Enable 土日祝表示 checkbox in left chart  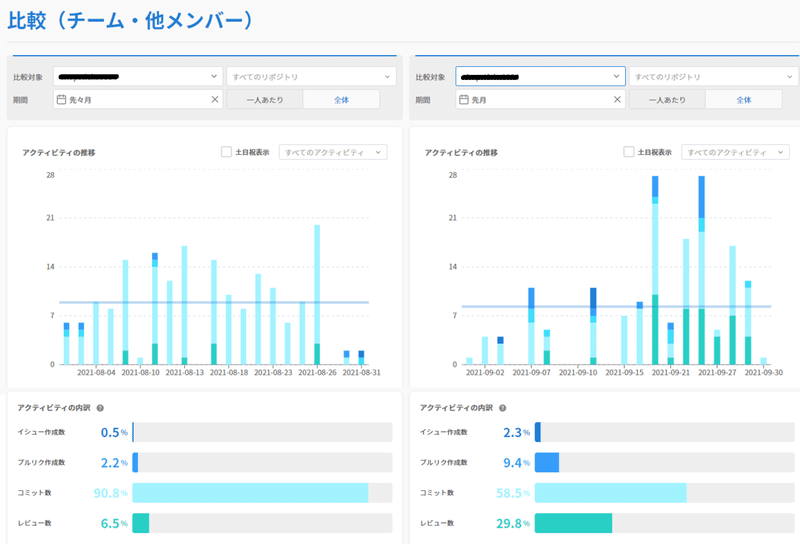(x=226, y=152)
